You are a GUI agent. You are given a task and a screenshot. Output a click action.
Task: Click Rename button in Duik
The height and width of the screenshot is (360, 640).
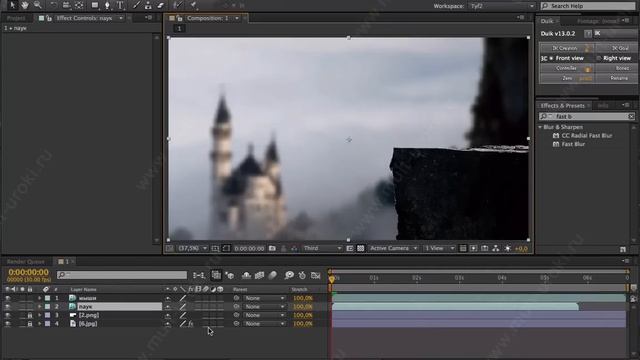(617, 78)
